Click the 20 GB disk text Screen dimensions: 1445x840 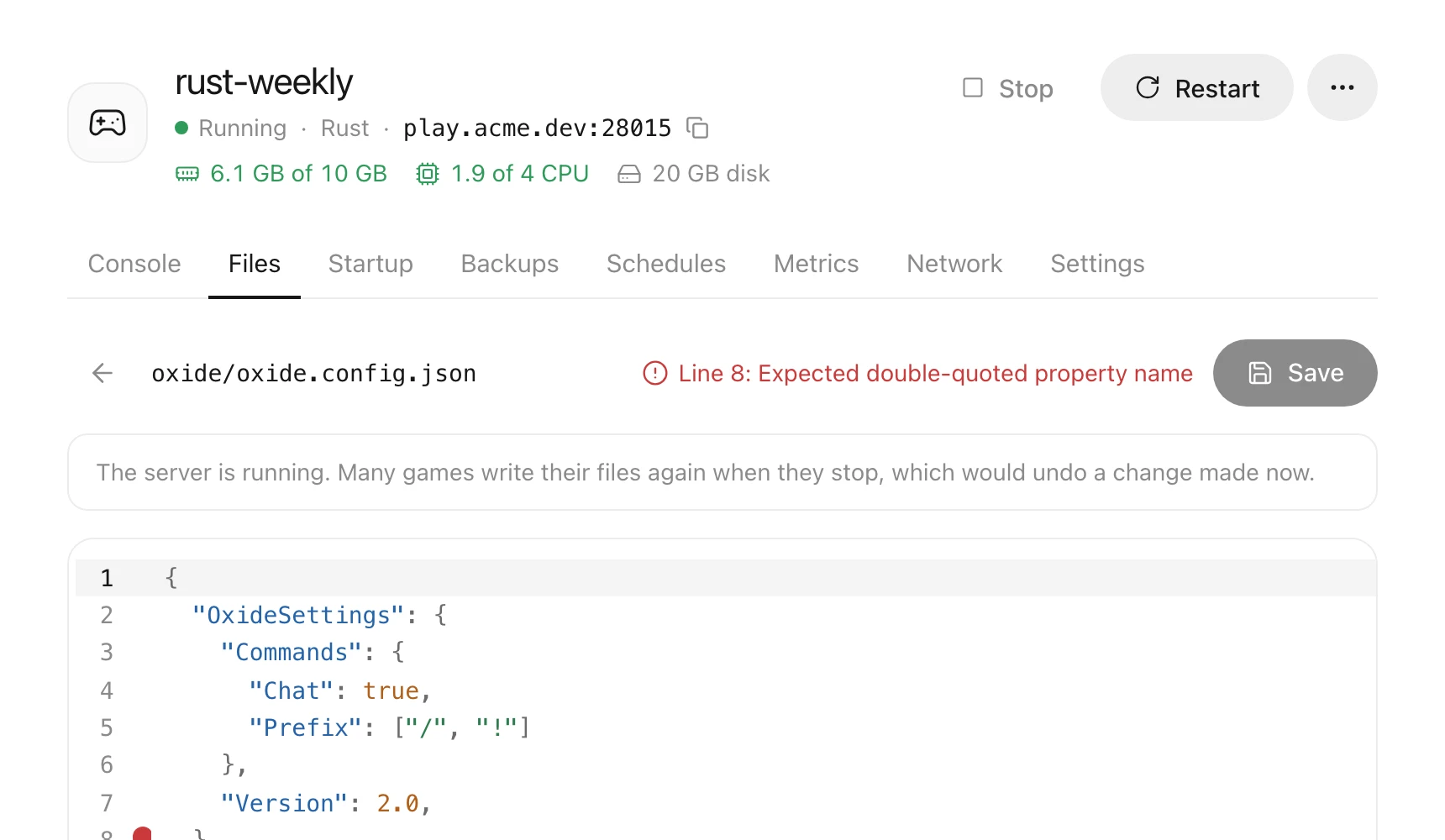point(711,174)
